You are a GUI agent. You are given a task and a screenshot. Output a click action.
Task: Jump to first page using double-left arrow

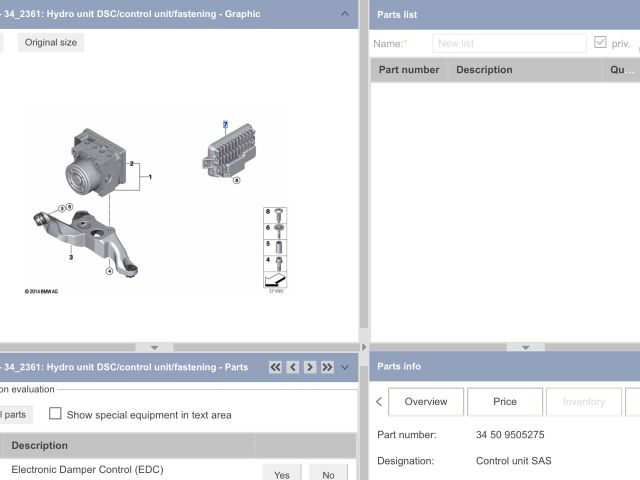coord(276,367)
